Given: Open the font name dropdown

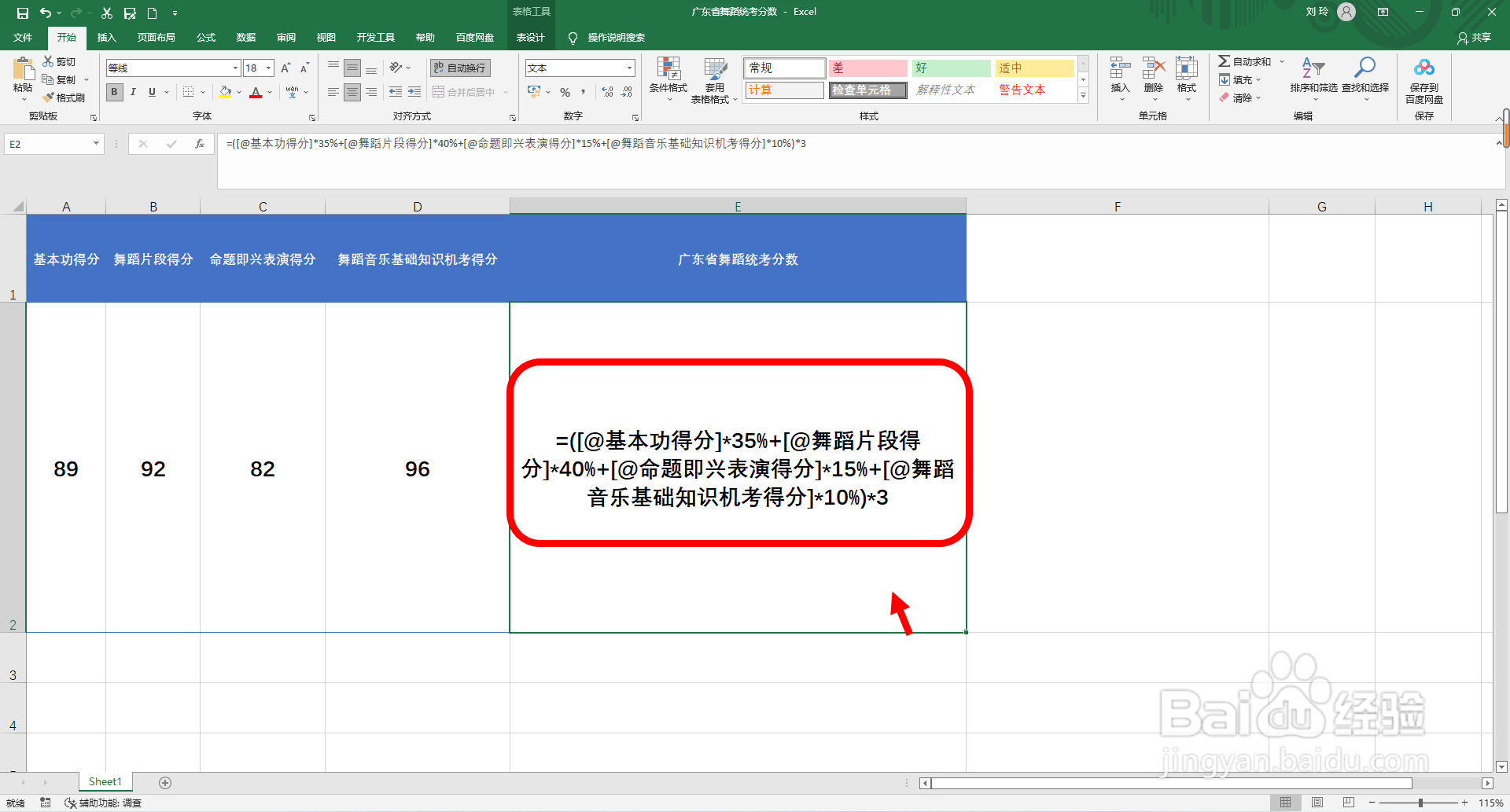Looking at the screenshot, I should tap(234, 68).
